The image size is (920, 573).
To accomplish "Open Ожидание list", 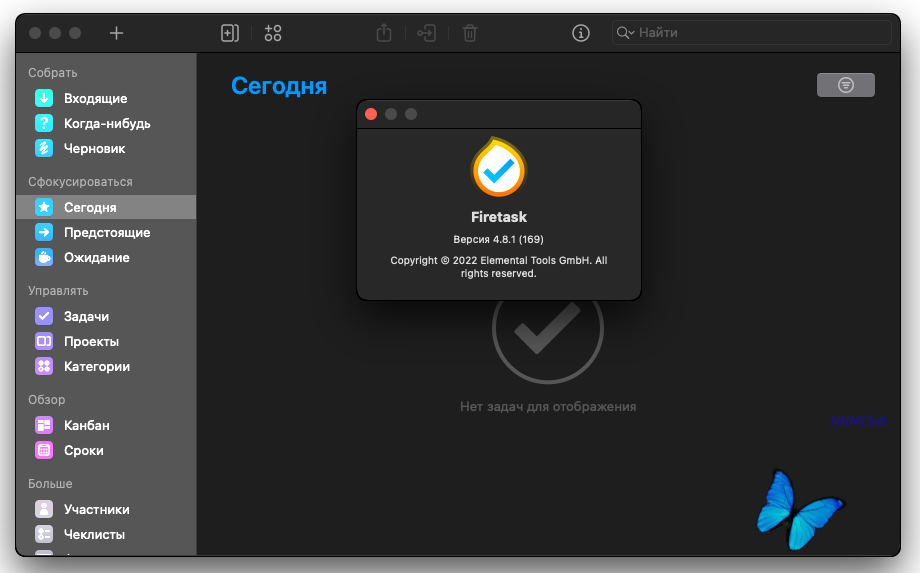I will 106,257.
